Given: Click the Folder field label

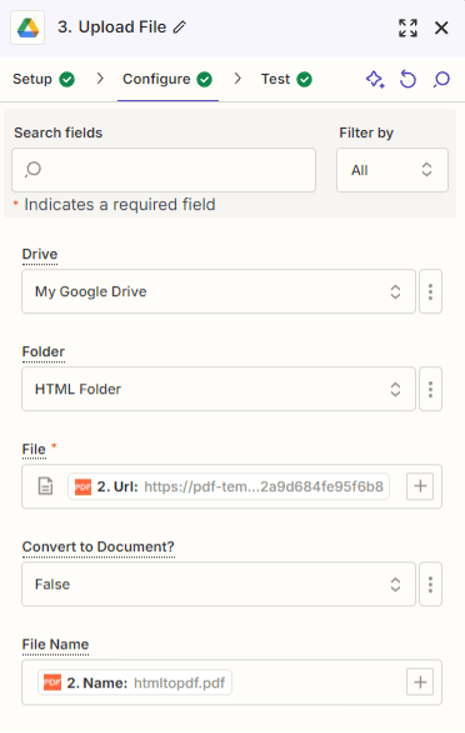Looking at the screenshot, I should click(x=43, y=352).
